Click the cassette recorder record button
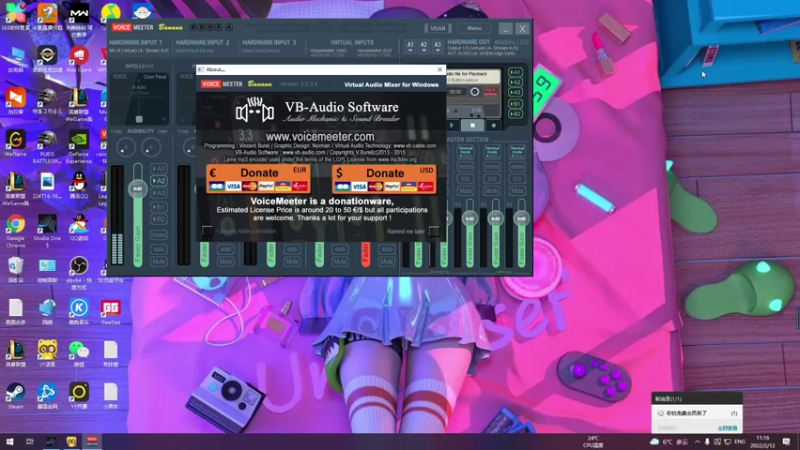The image size is (800, 450). click(493, 125)
